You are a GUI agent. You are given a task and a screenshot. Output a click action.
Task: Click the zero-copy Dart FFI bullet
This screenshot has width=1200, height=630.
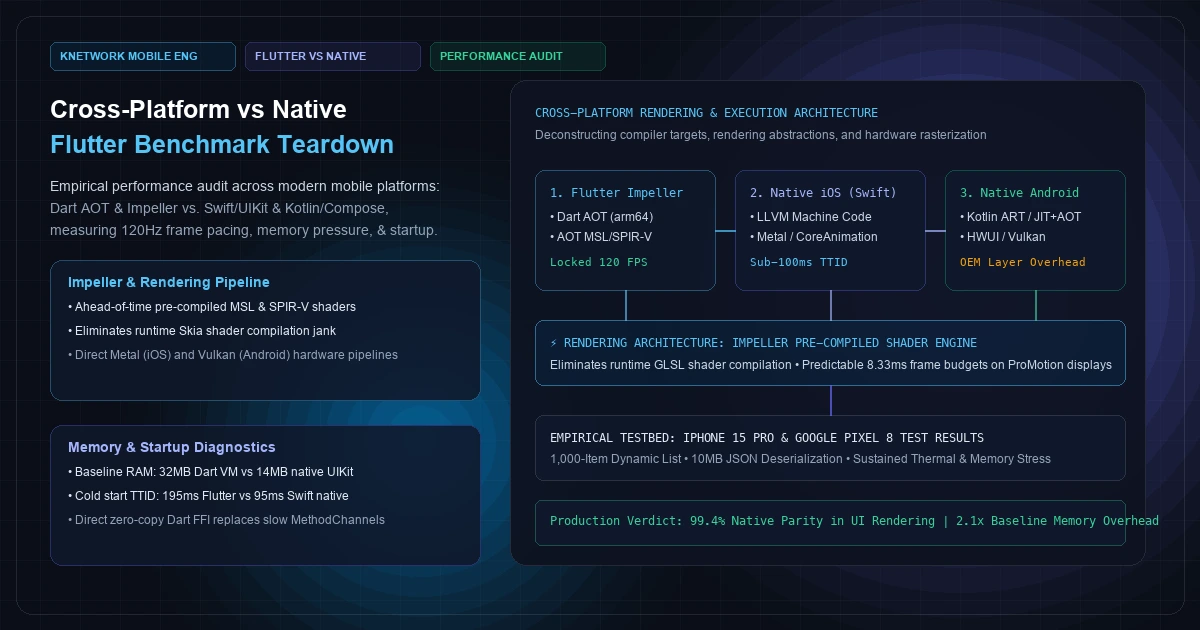226,519
